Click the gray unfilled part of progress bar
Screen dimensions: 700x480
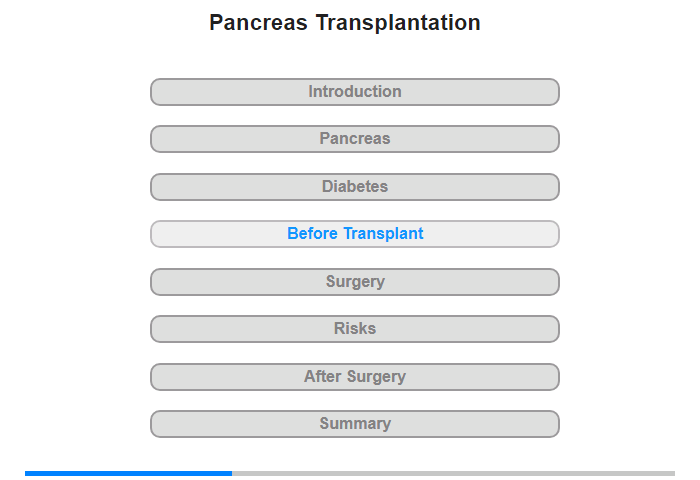(454, 473)
